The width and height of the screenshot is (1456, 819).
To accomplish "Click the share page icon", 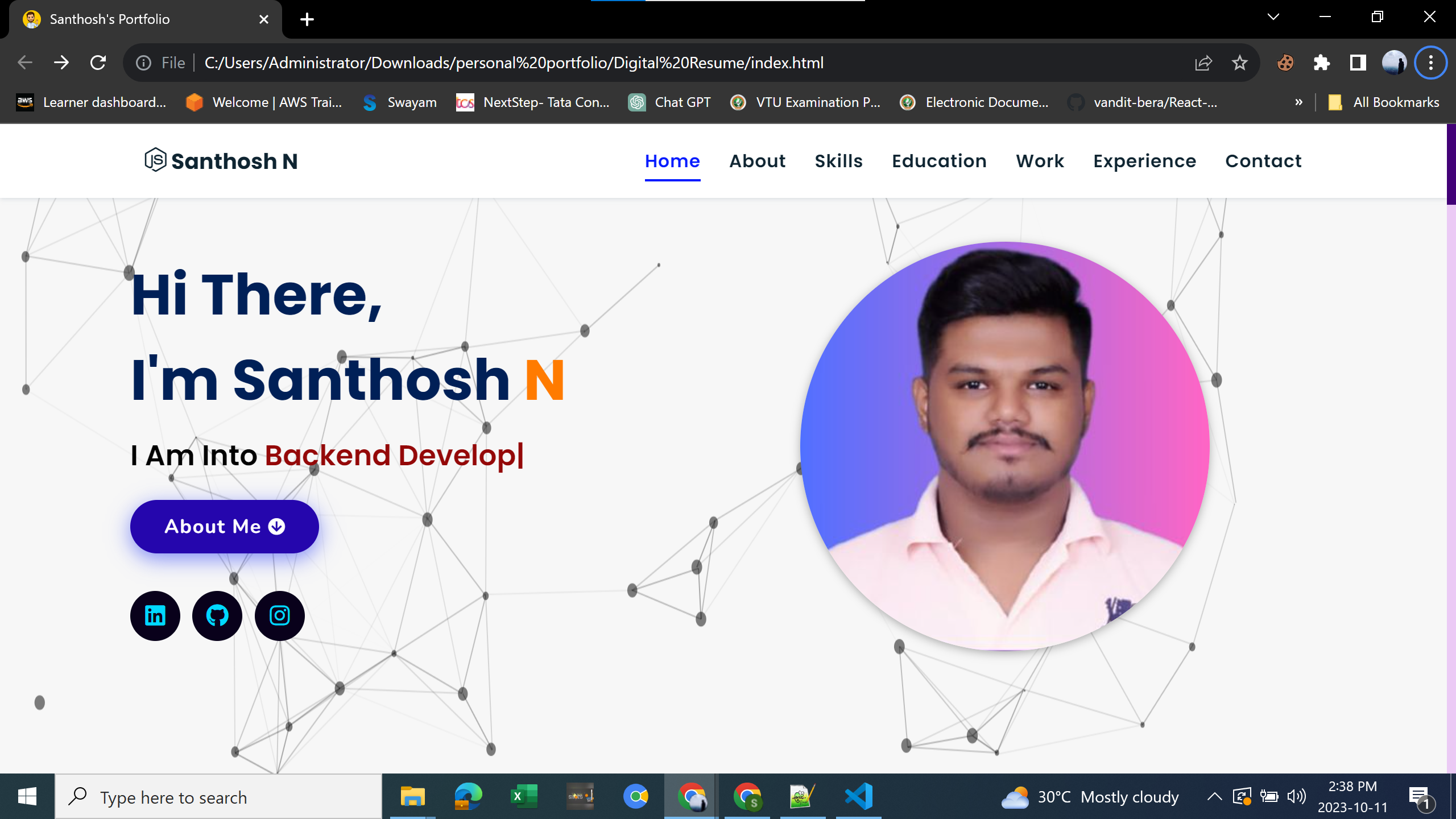I will (1203, 63).
